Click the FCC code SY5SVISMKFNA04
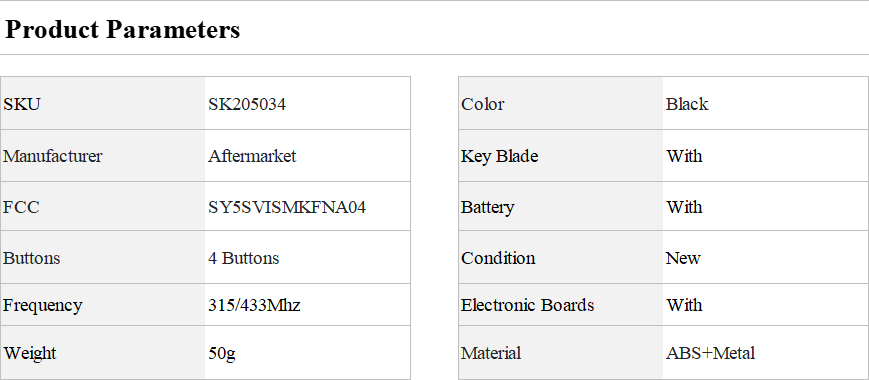 pyautogui.click(x=287, y=207)
